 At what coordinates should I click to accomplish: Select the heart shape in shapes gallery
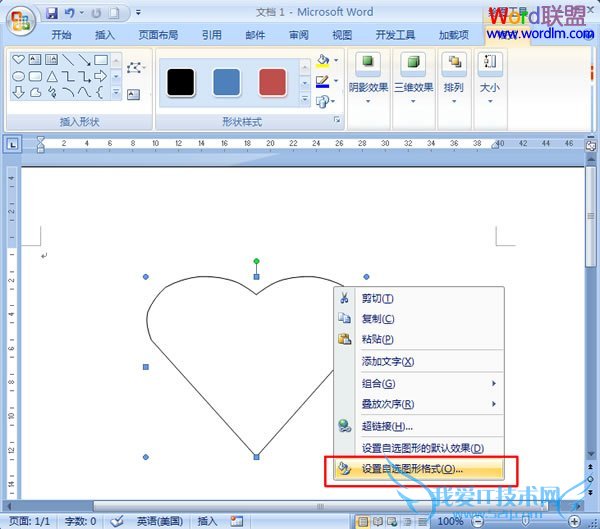click(x=18, y=59)
